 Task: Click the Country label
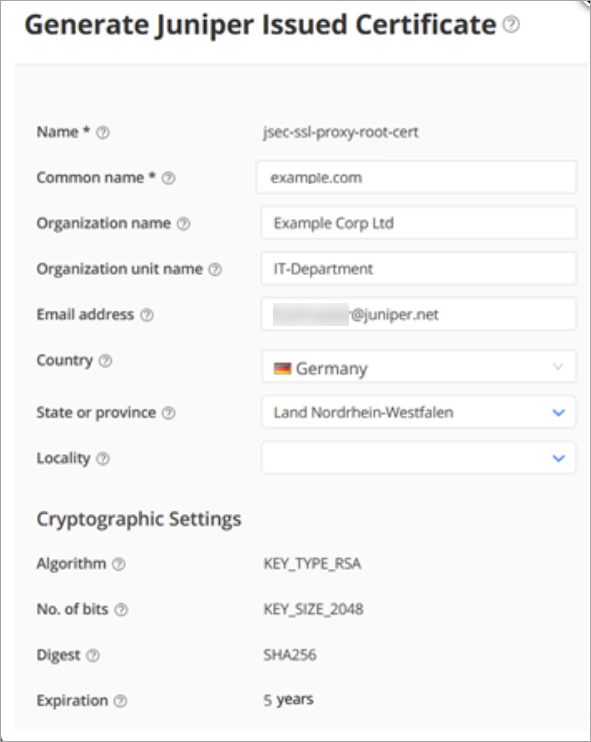(x=65, y=361)
